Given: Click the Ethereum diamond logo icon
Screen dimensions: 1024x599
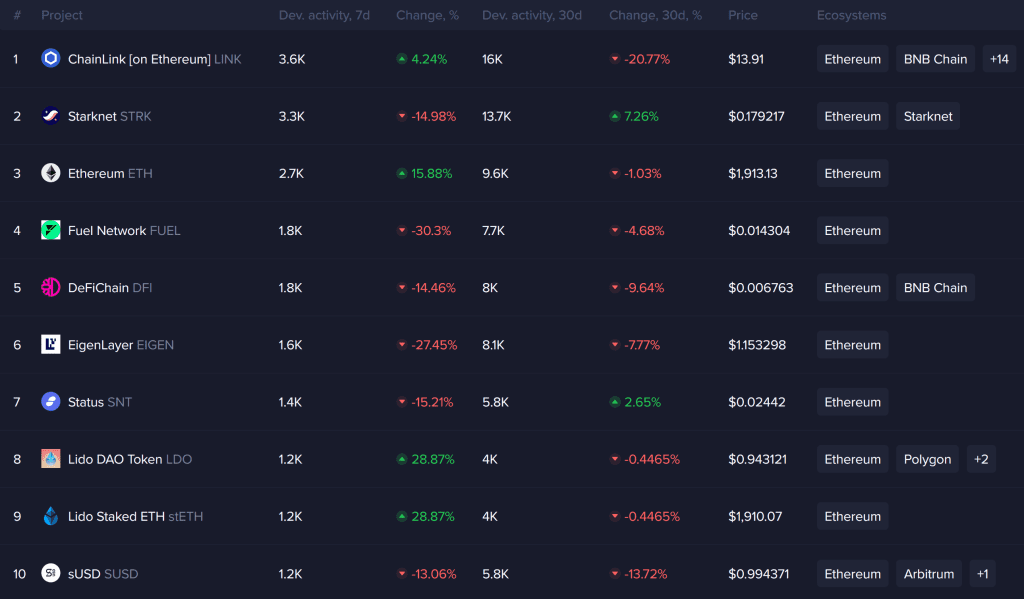Looking at the screenshot, I should 51,173.
